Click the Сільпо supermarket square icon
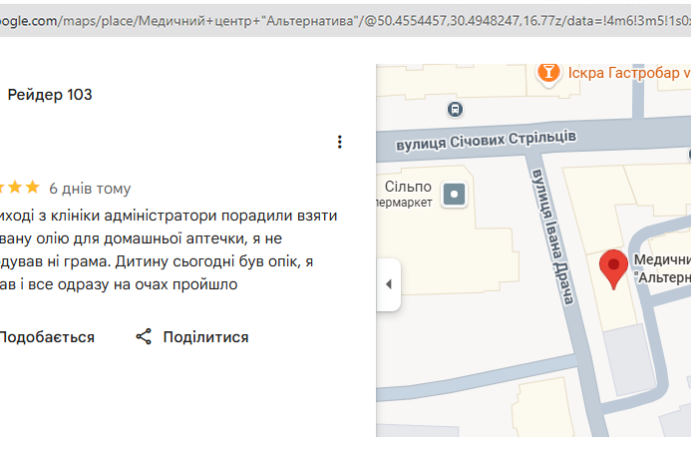 (456, 194)
